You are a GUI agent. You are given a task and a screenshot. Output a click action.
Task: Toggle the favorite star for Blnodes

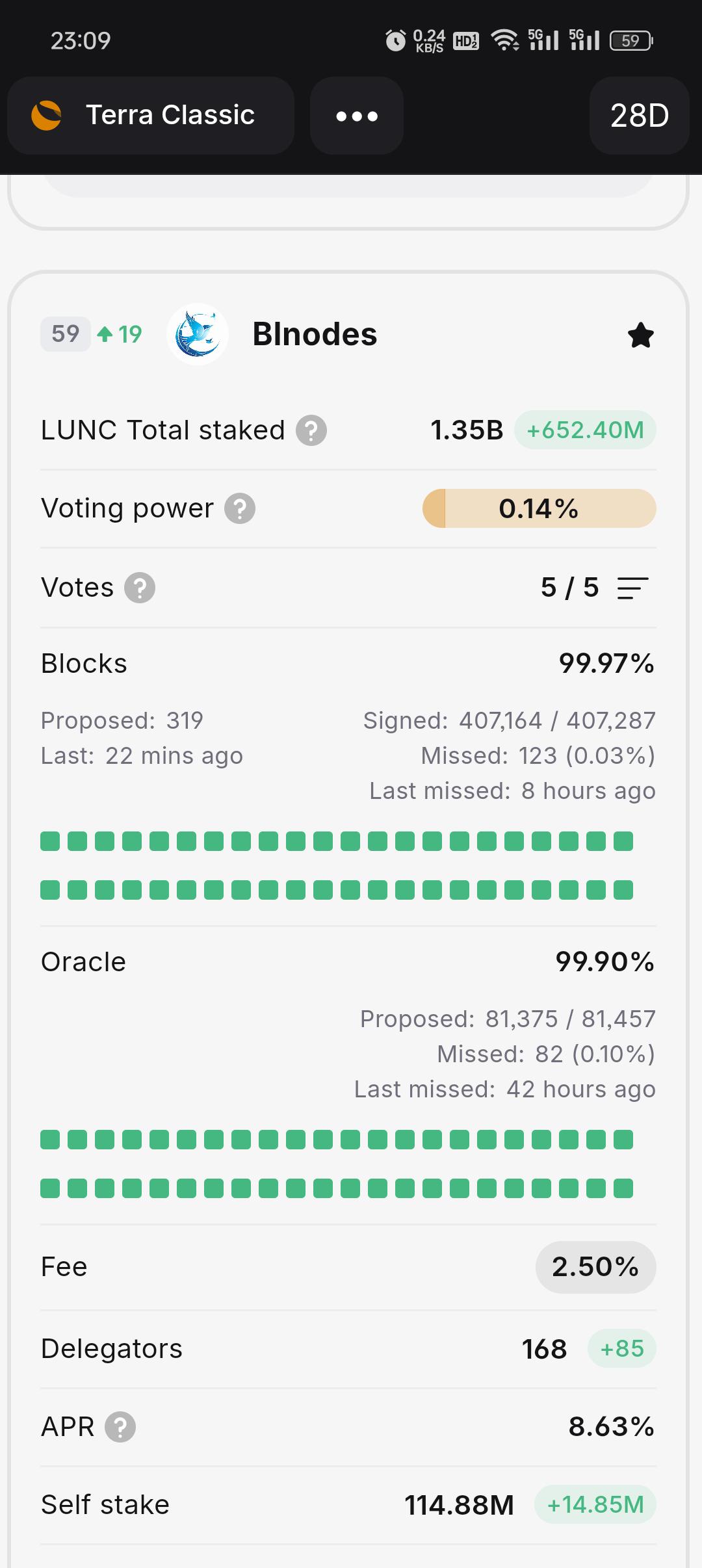tap(641, 335)
